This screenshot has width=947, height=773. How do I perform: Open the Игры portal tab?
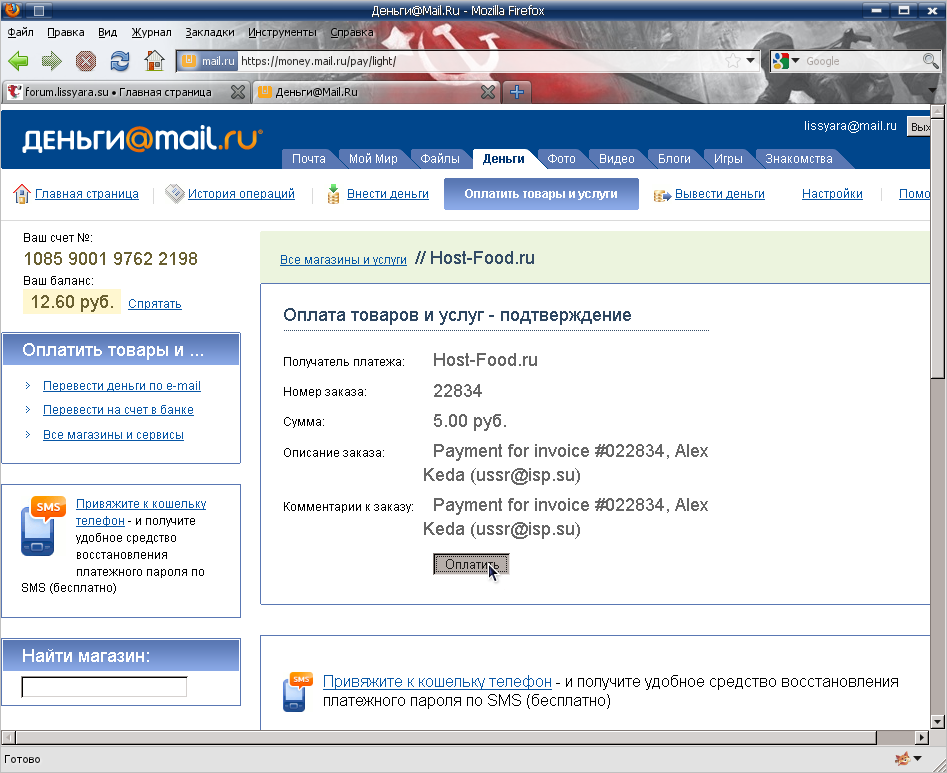coord(728,159)
